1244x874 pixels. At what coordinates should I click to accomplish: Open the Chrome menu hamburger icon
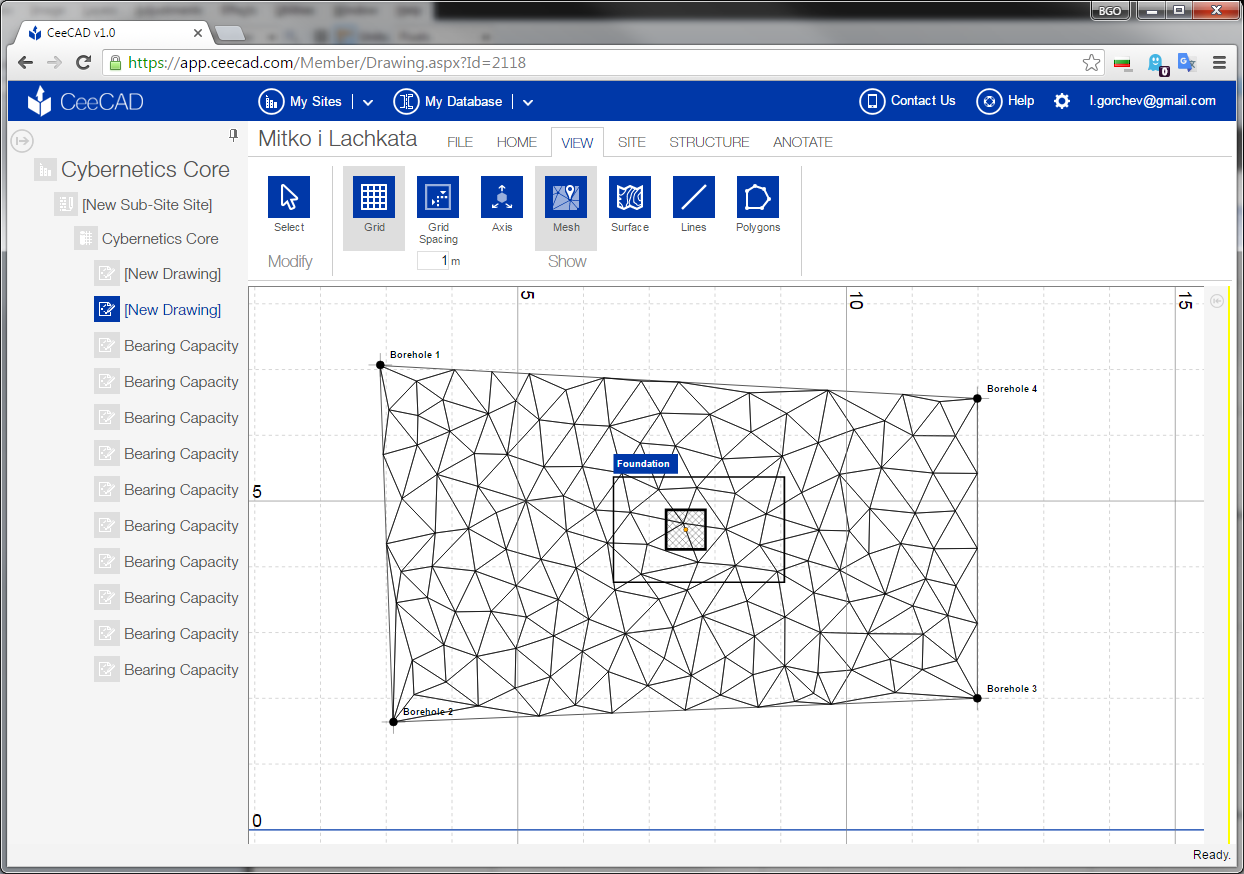pos(1219,62)
